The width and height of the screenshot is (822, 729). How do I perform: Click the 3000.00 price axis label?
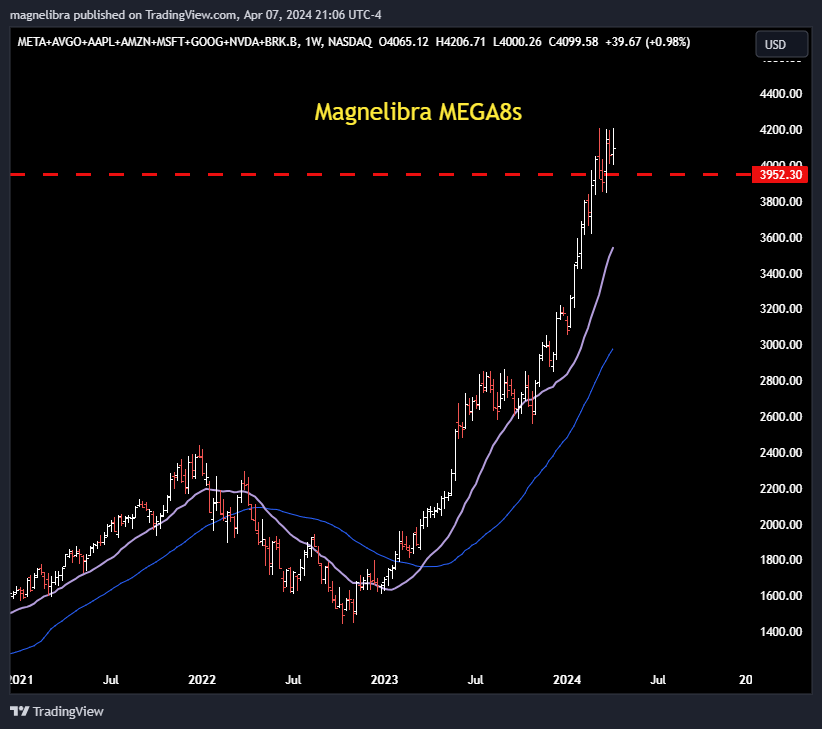click(781, 345)
